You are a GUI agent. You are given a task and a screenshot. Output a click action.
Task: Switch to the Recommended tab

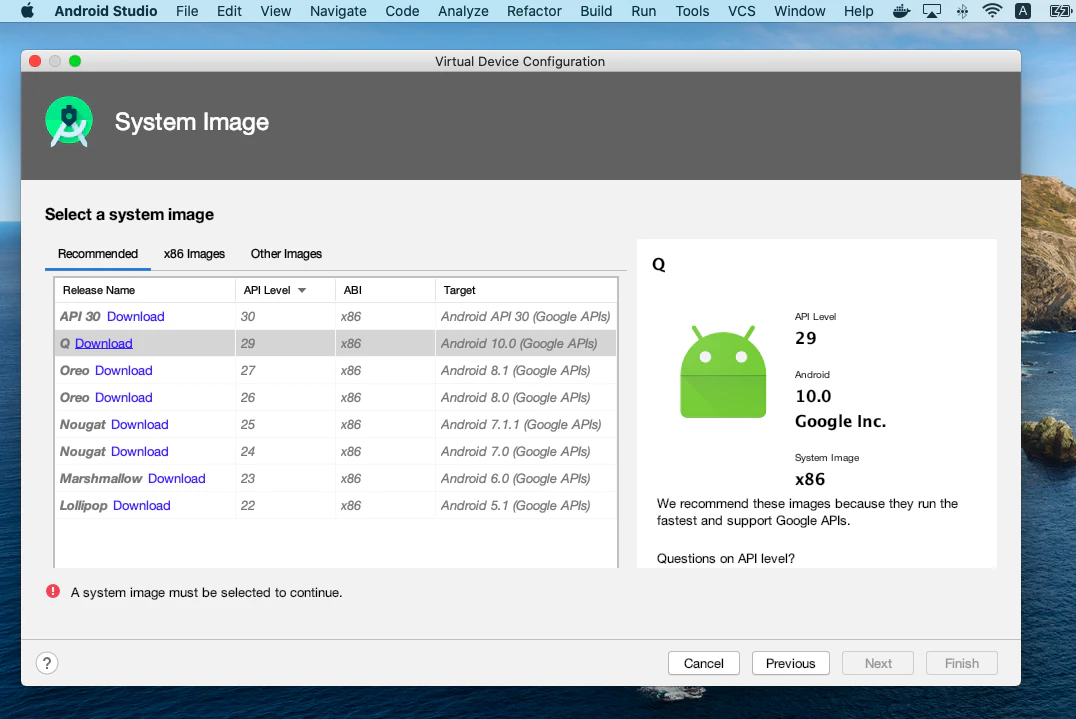coord(97,254)
